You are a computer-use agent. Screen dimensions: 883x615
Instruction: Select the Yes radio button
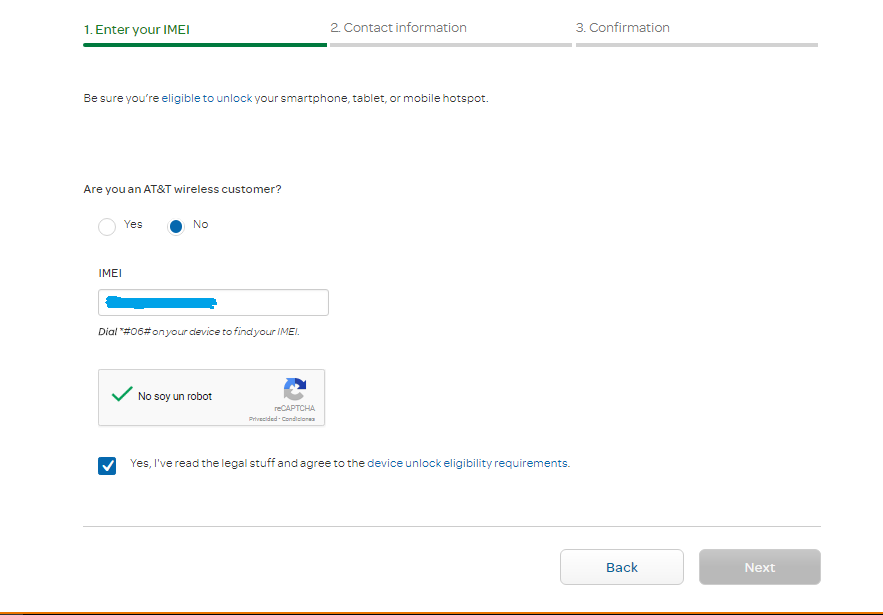[x=107, y=227]
